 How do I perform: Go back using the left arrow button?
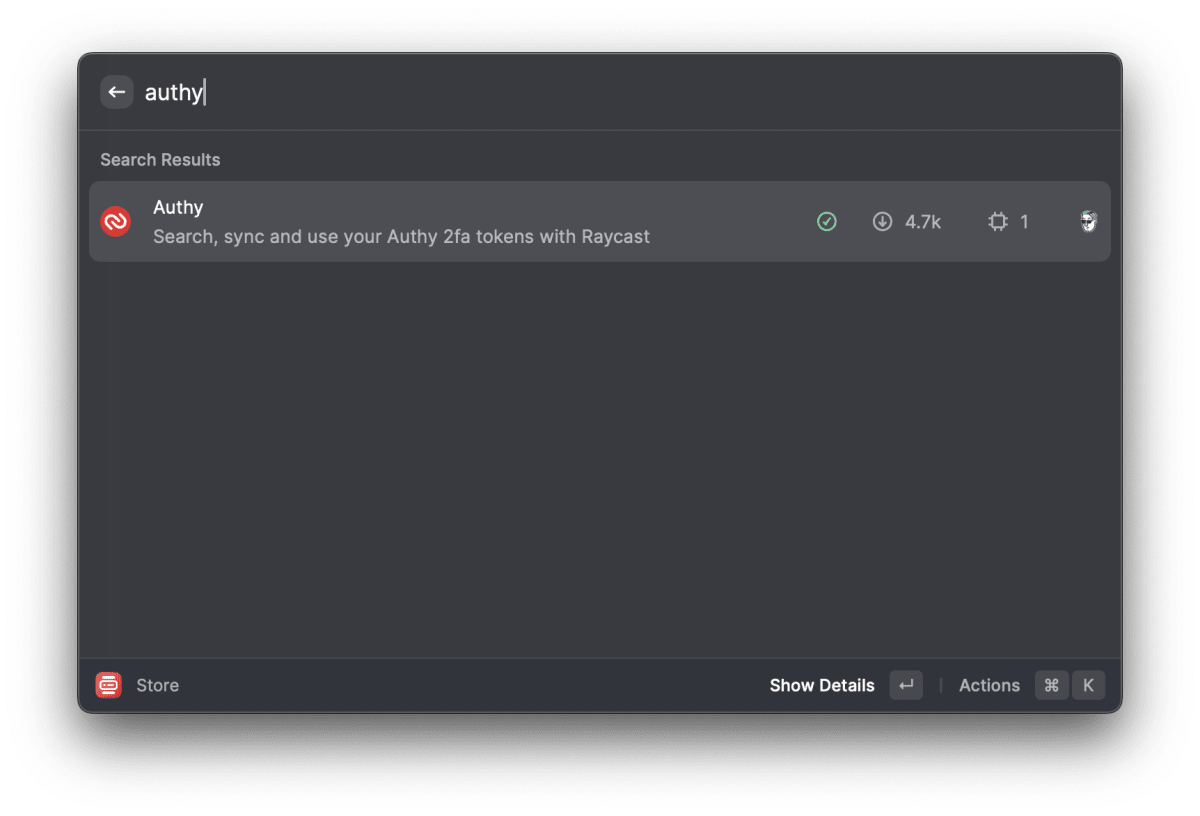(x=117, y=92)
